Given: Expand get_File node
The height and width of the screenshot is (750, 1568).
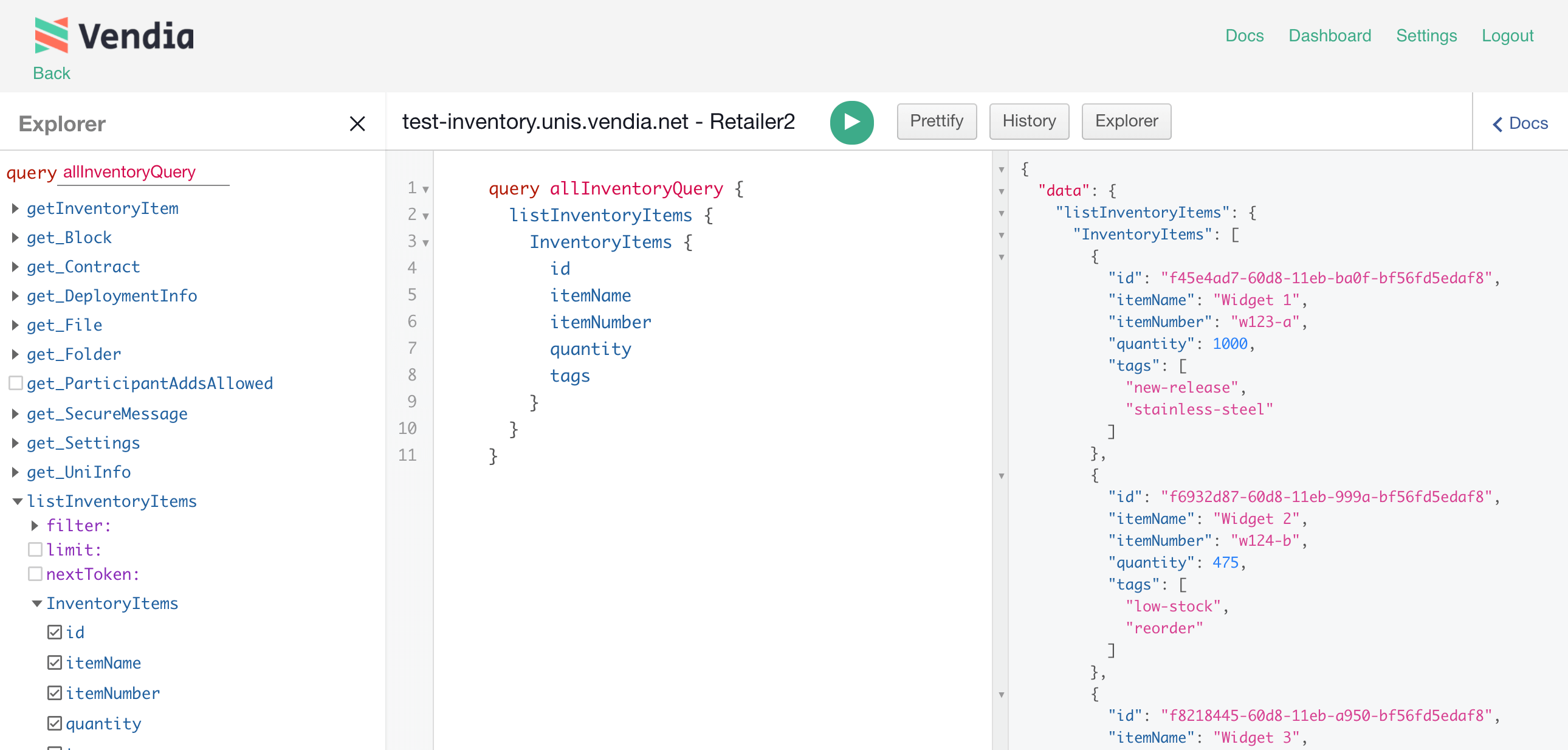Looking at the screenshot, I should 15,325.
